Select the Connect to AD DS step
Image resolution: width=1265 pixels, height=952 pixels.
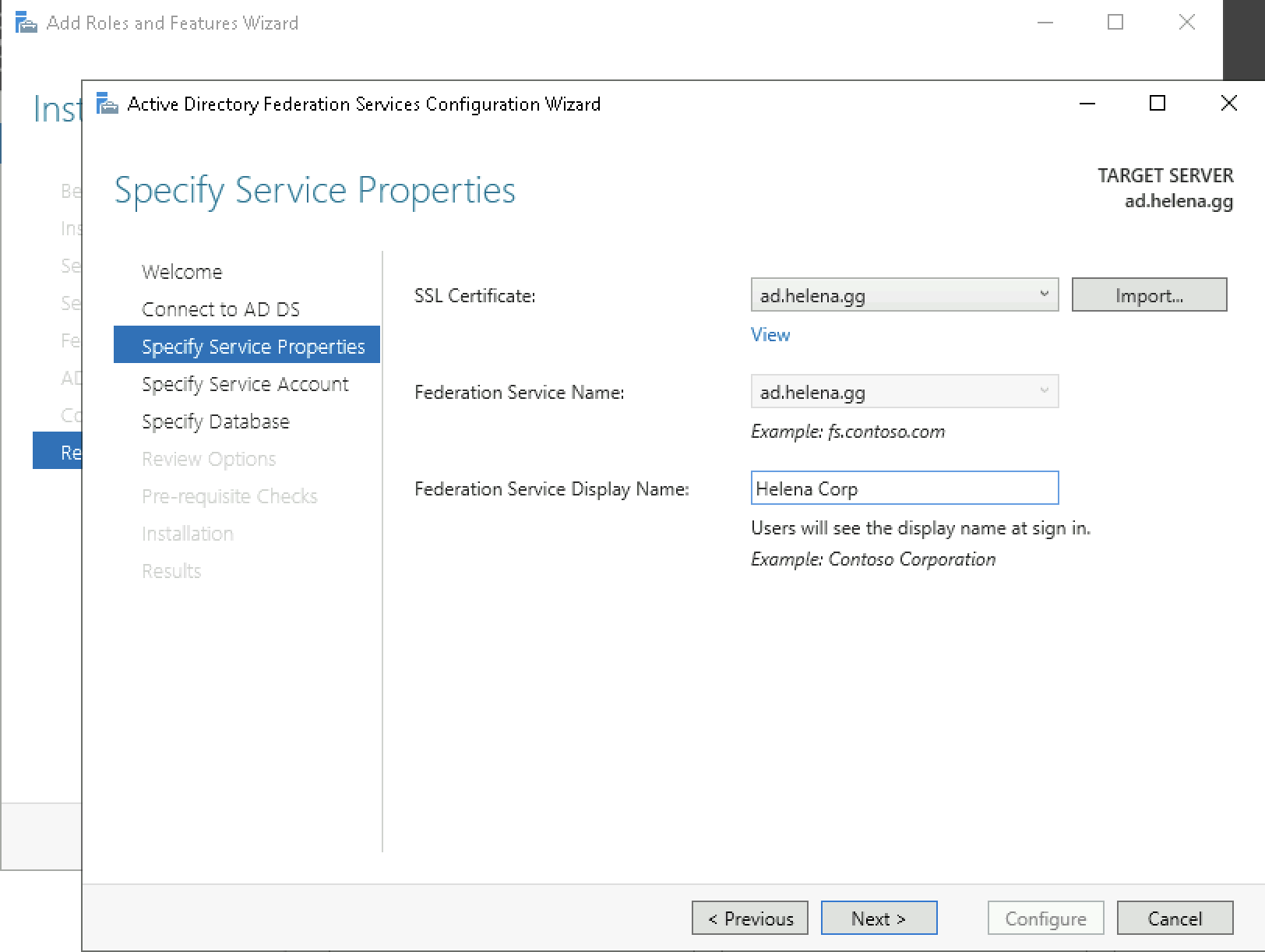pos(220,309)
